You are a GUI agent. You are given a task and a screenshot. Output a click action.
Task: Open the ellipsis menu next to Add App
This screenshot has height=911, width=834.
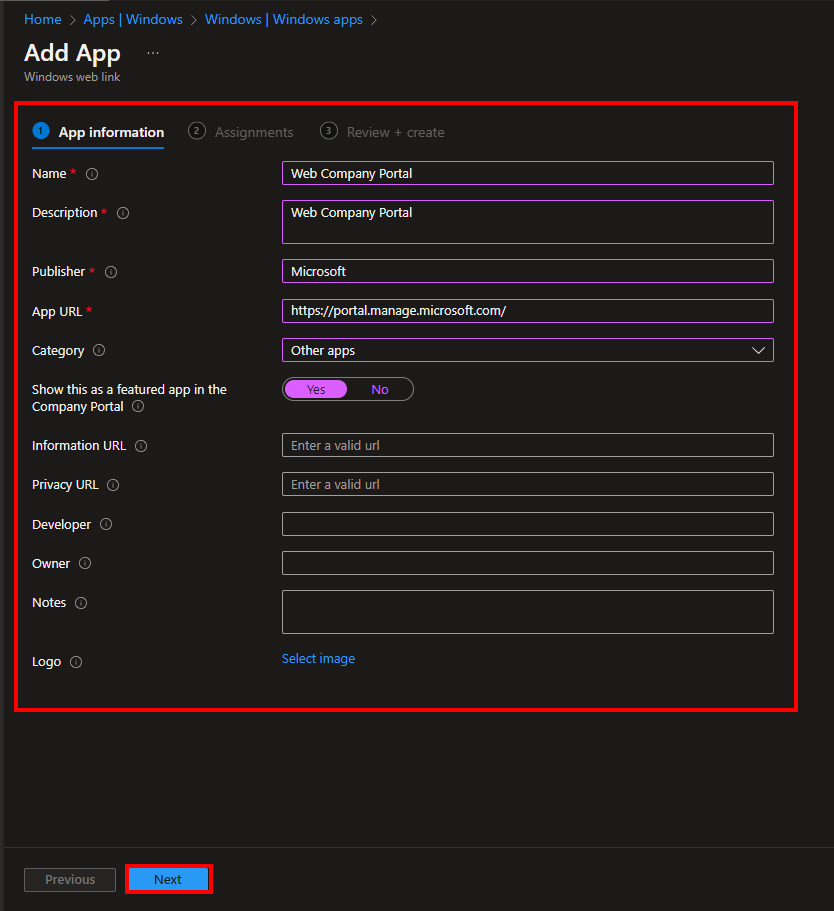[x=153, y=53]
